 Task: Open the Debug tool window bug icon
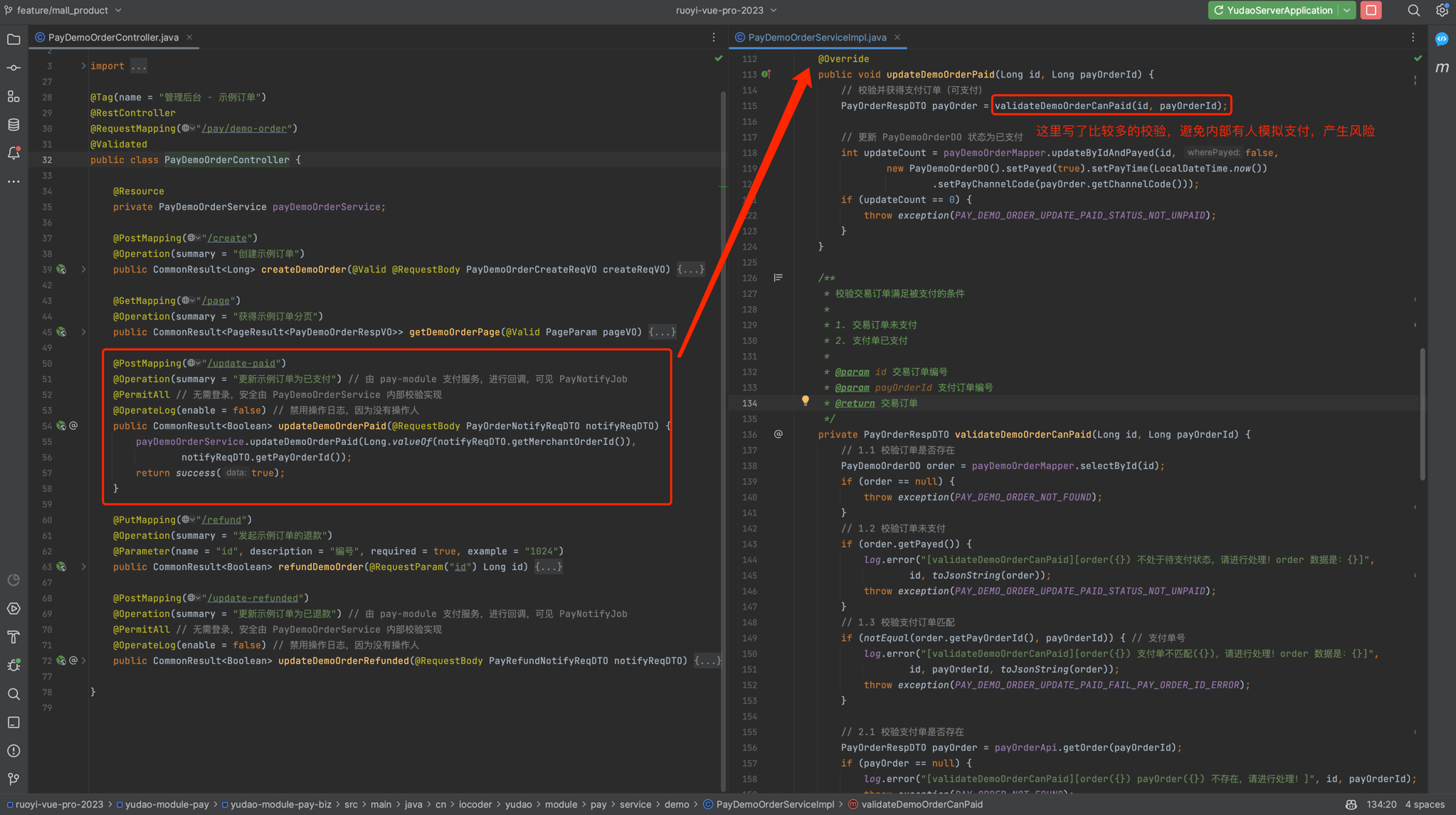point(14,665)
